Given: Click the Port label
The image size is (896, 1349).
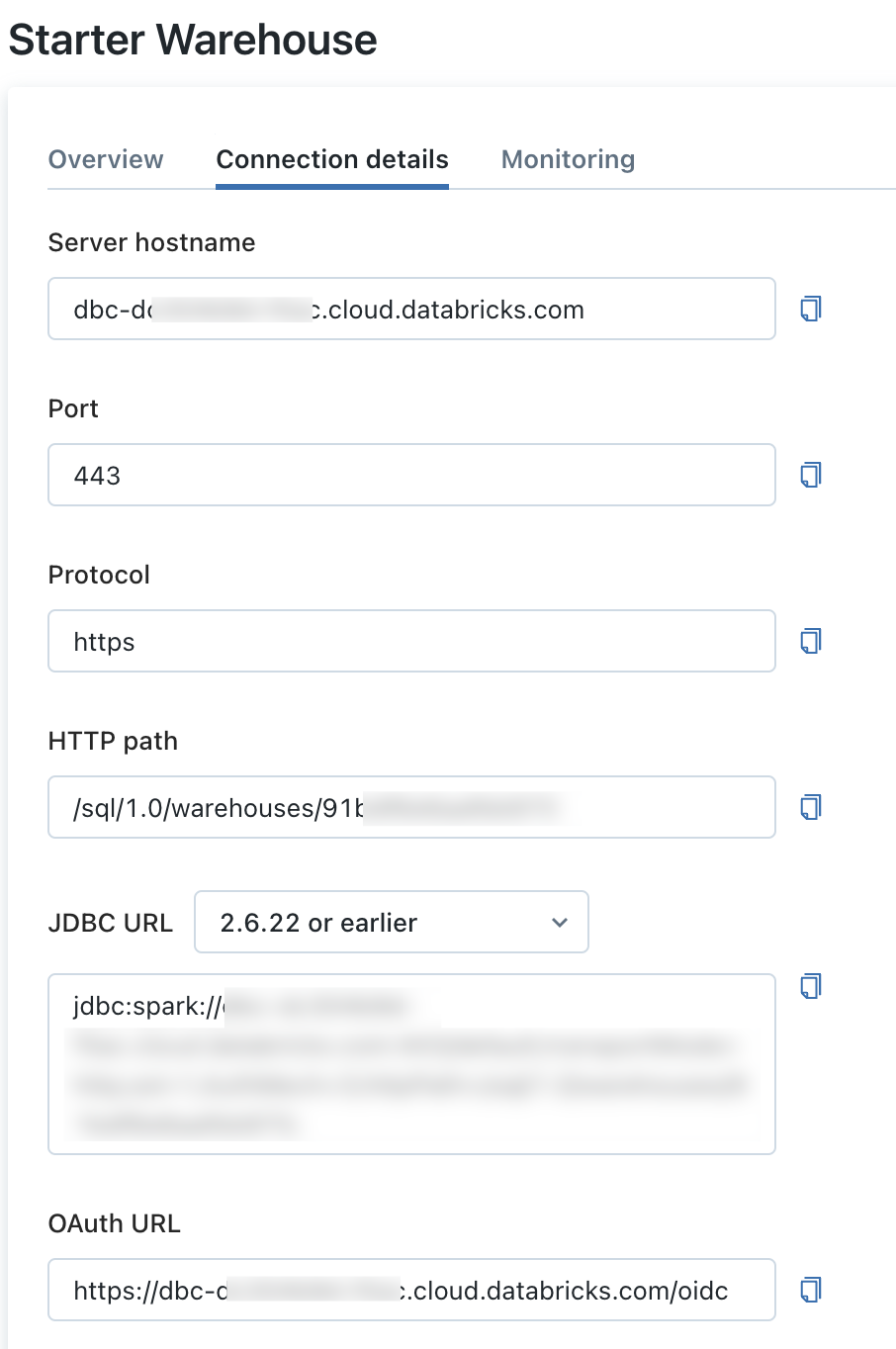Looking at the screenshot, I should 73,408.
